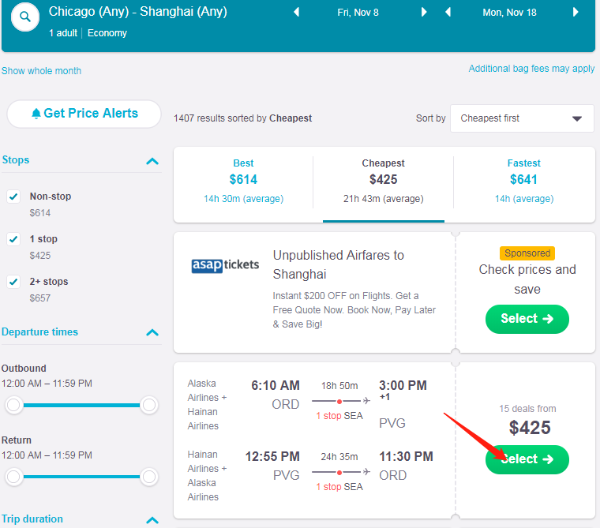
Task: Open the search magnifier icon
Action: (x=25, y=17)
